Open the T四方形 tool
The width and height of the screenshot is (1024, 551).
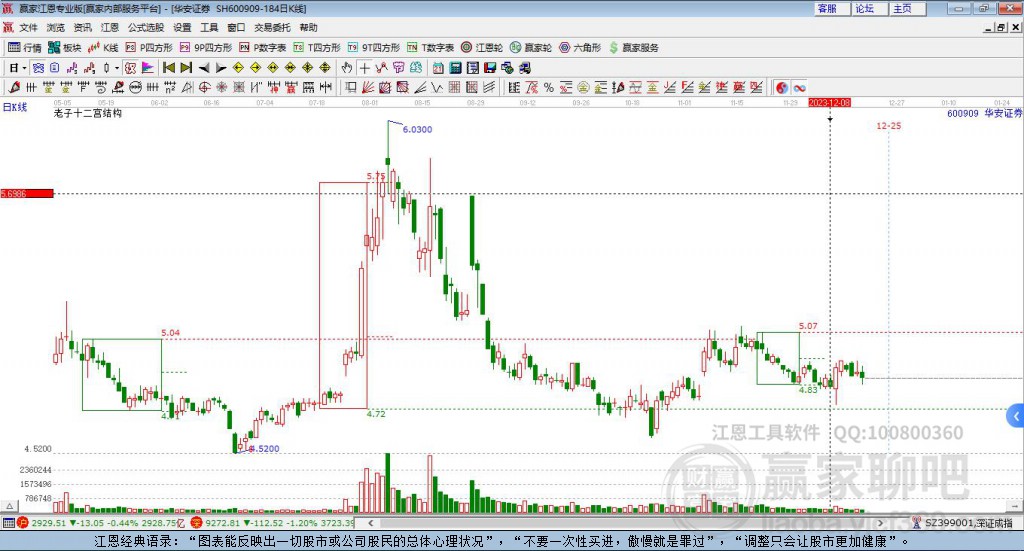pos(317,48)
